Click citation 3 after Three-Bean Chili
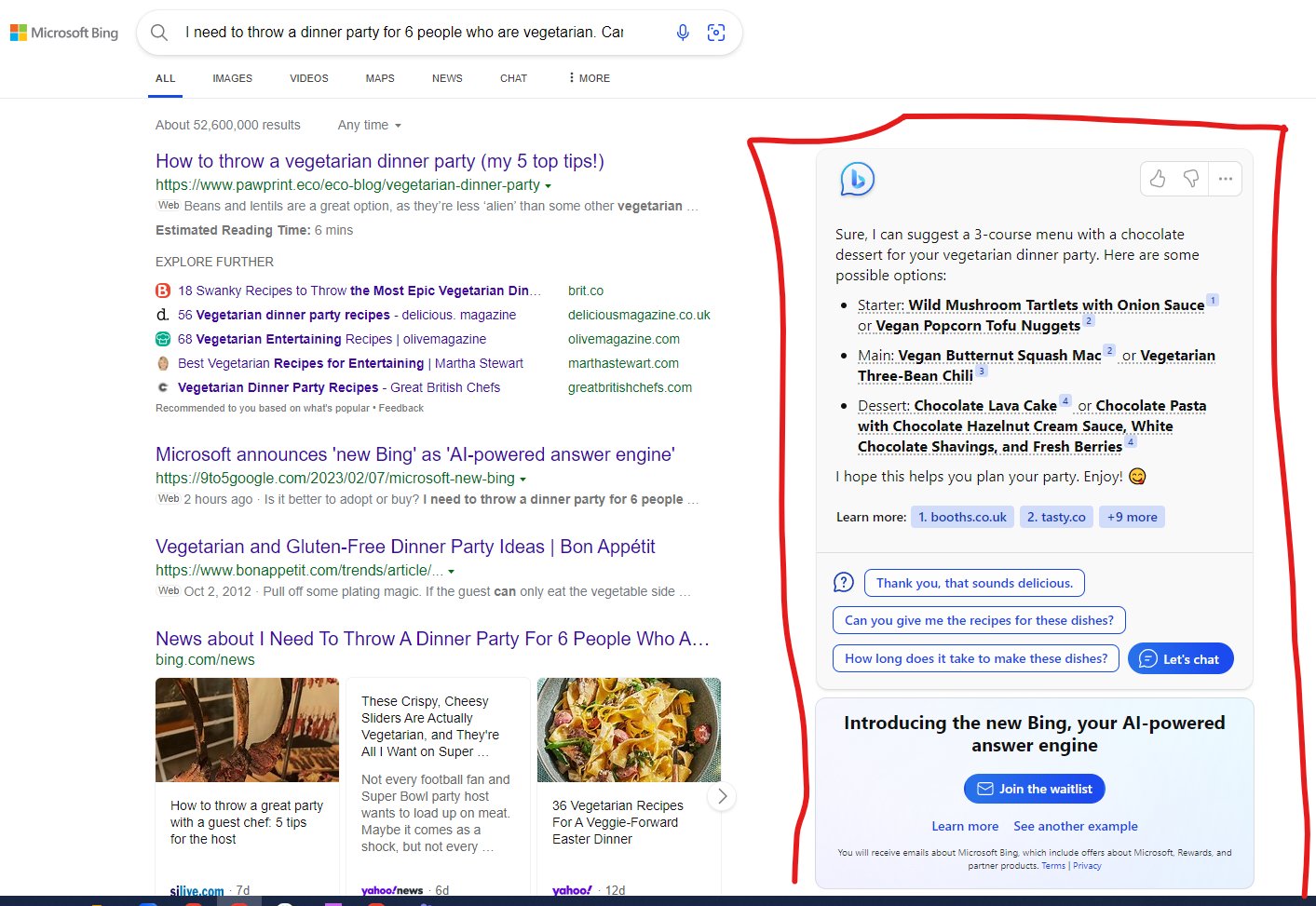This screenshot has width=1316, height=906. [x=982, y=371]
